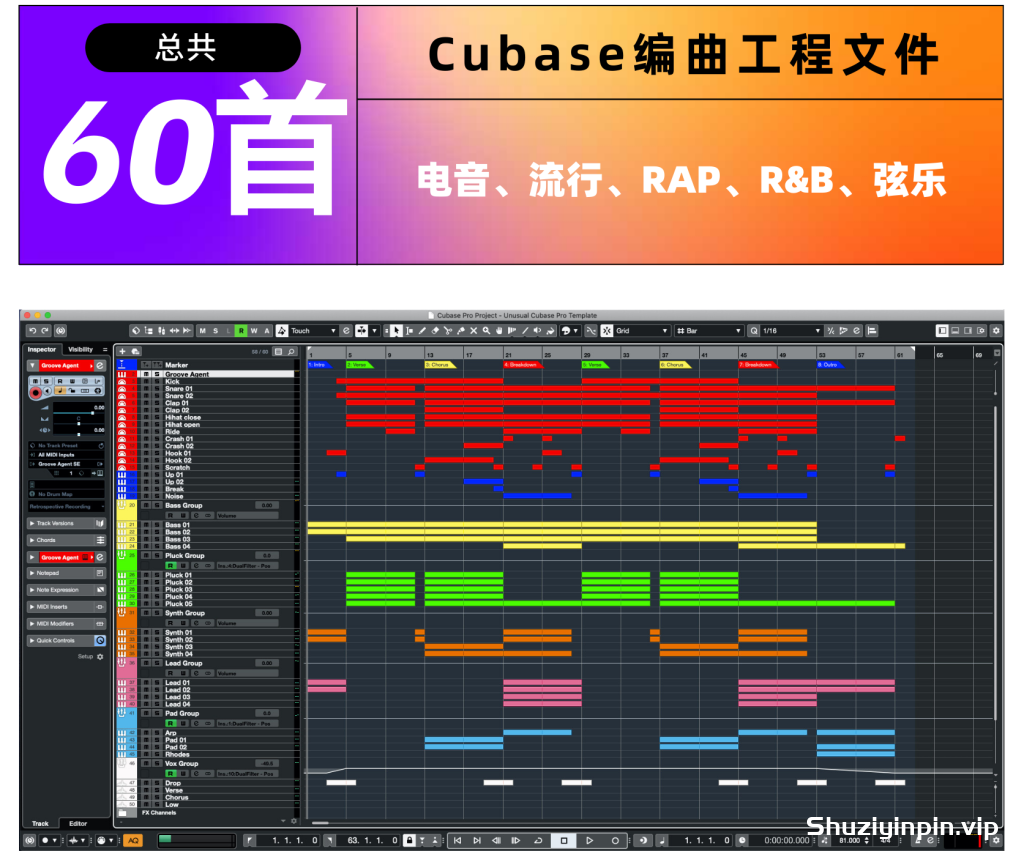Select the Line tool

(525, 331)
